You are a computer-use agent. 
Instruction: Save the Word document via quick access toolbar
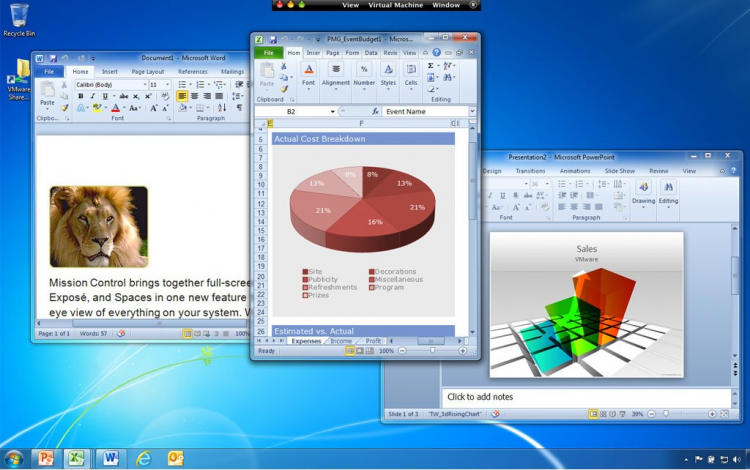click(x=53, y=58)
